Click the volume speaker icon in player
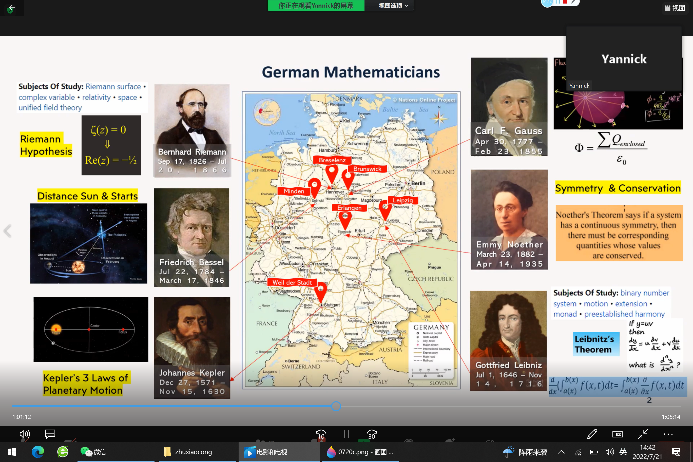 [x=25, y=433]
